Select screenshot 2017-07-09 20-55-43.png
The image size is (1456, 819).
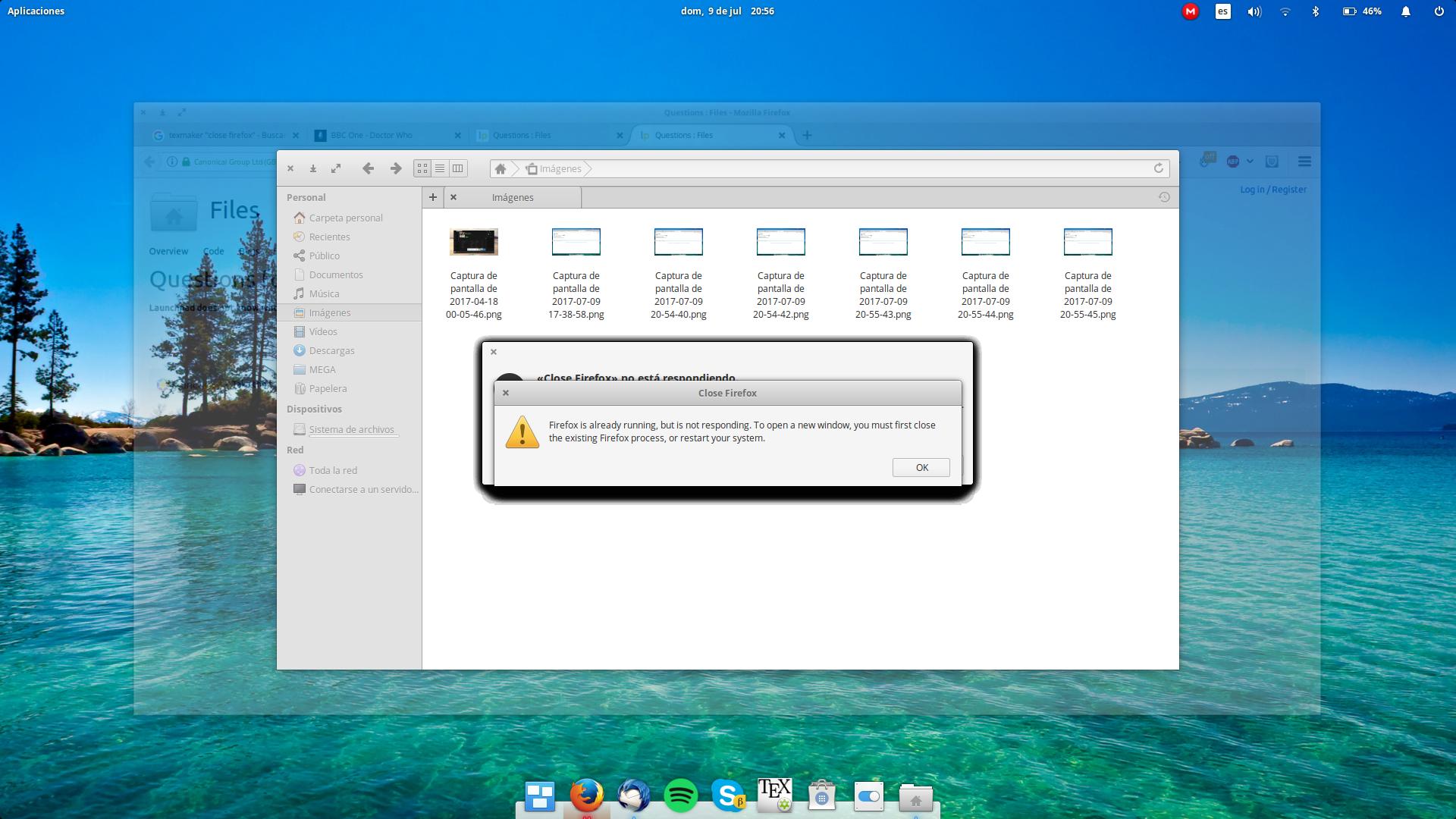coord(883,273)
